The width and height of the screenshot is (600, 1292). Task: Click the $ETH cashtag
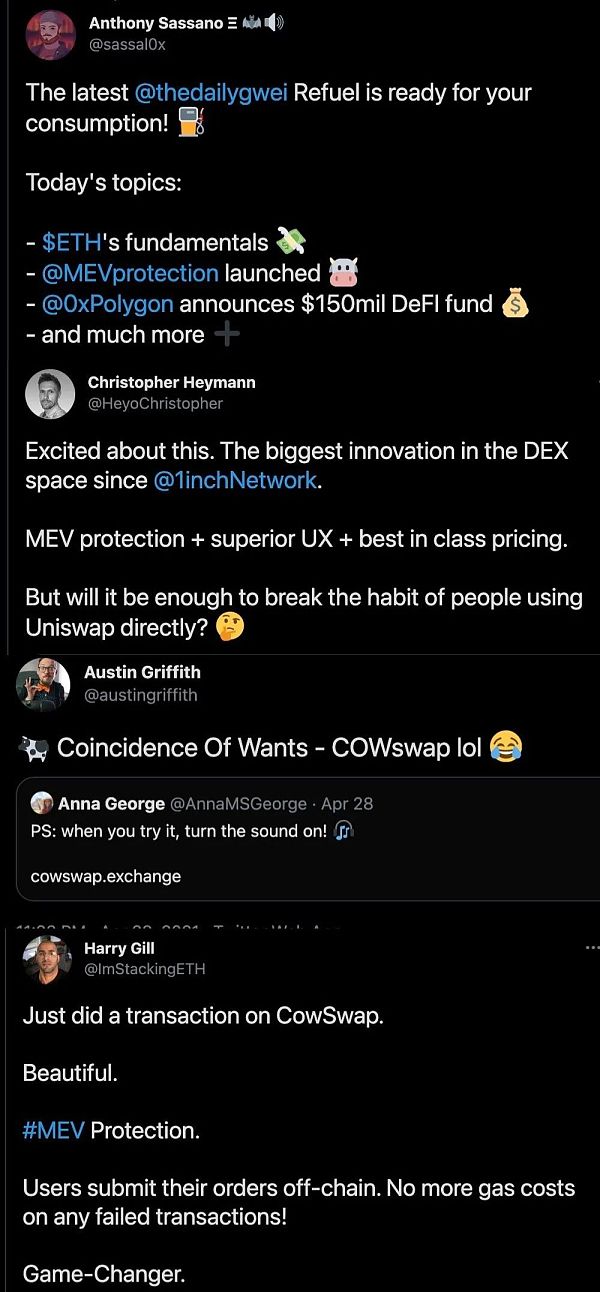coord(71,242)
